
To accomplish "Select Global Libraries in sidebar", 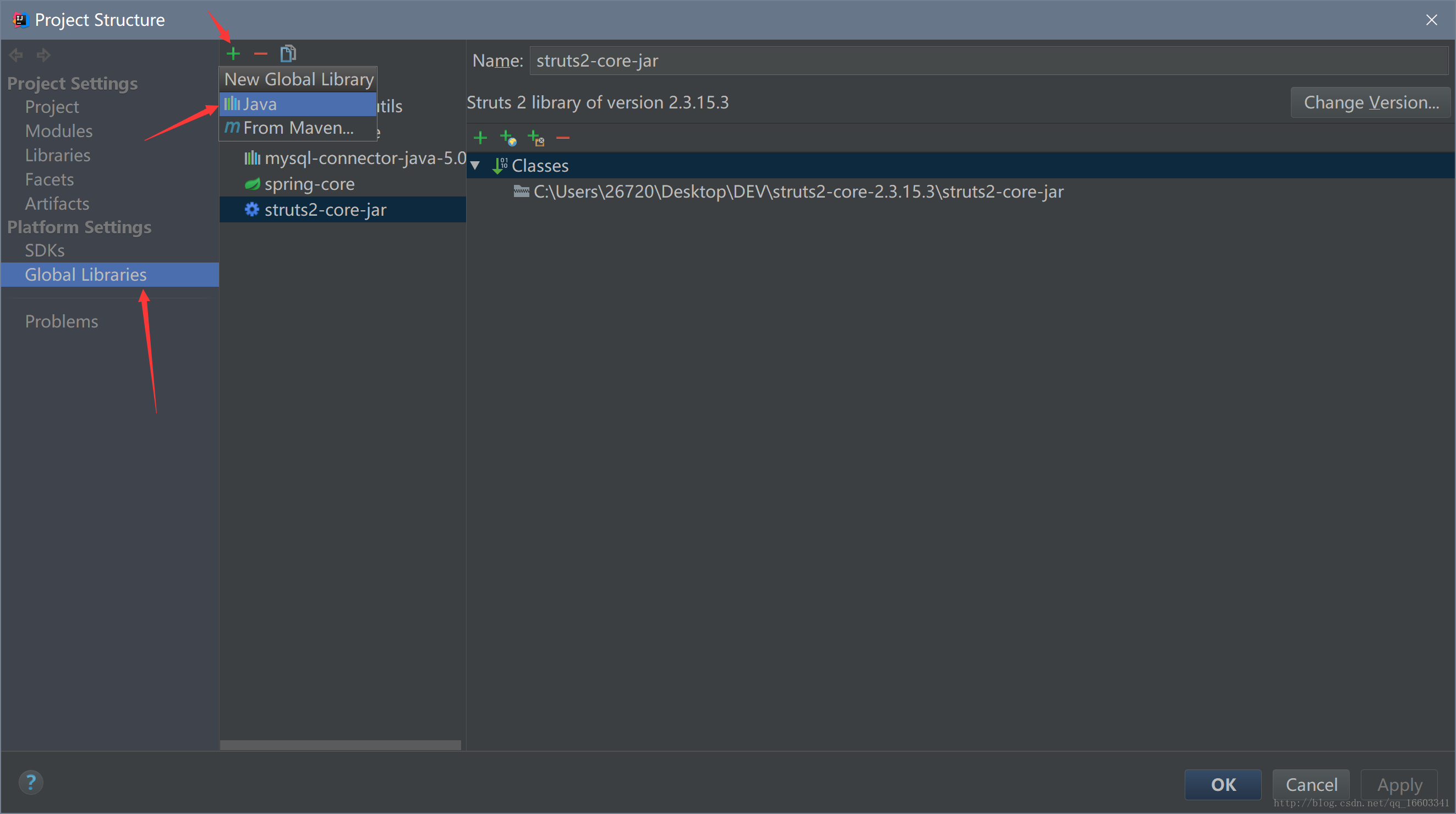I will [110, 275].
